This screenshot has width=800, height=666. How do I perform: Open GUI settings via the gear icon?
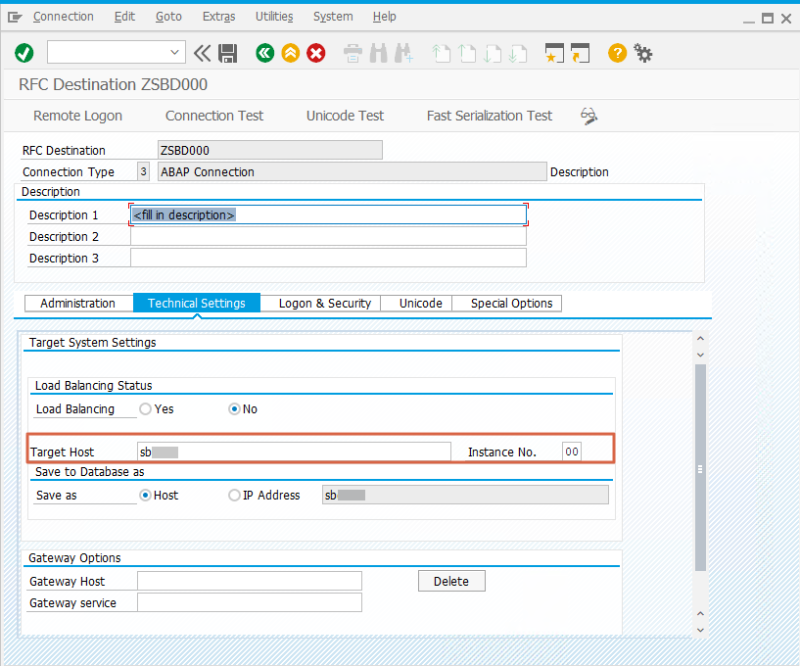click(x=643, y=52)
